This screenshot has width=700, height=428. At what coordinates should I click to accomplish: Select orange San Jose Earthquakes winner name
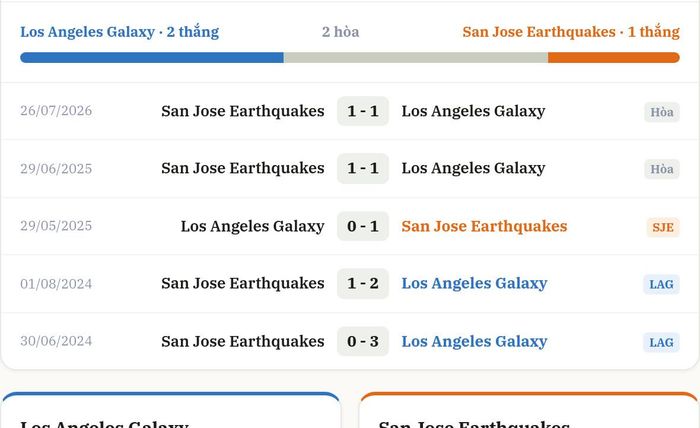point(484,226)
